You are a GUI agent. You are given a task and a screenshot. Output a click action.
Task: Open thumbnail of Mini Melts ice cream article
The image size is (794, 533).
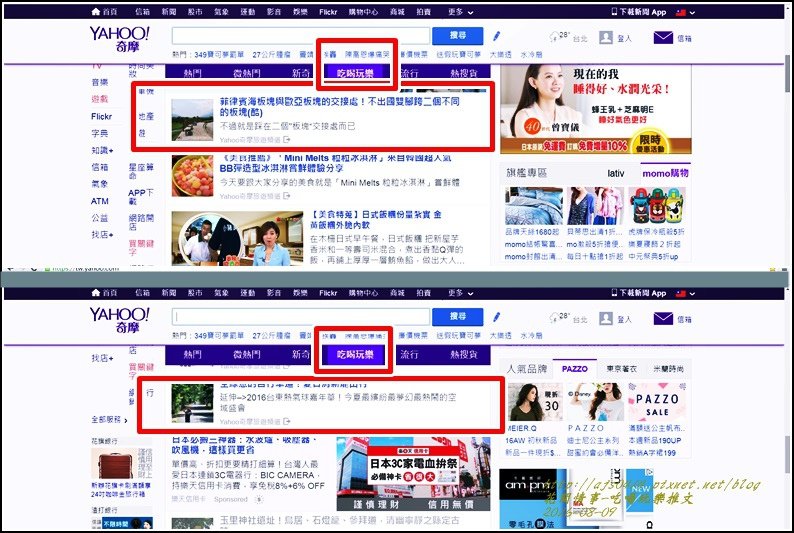[x=192, y=176]
